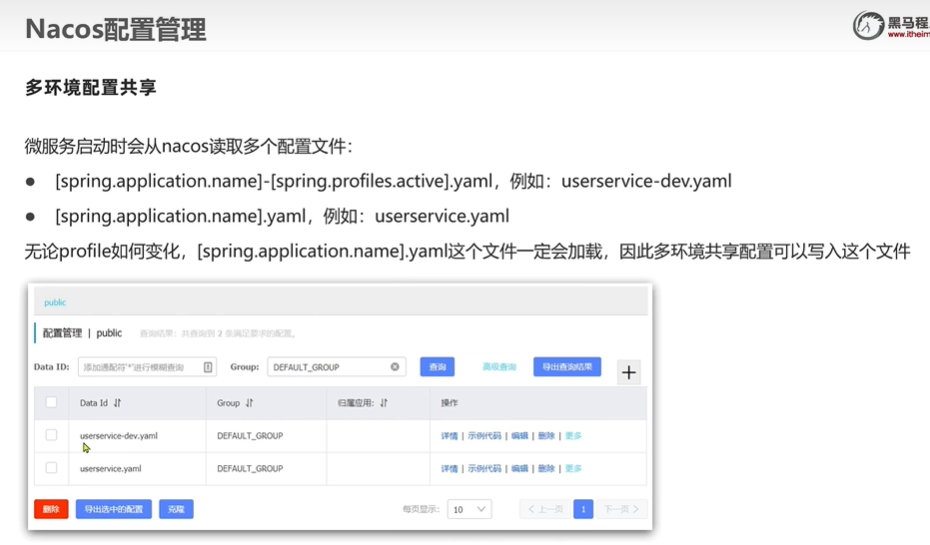Click 删除 link for userservice.yaml
930x545 pixels.
click(546, 468)
